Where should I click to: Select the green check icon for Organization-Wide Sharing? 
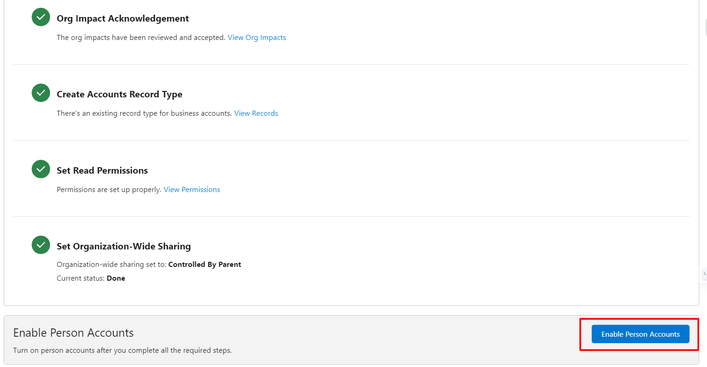pyautogui.click(x=41, y=245)
